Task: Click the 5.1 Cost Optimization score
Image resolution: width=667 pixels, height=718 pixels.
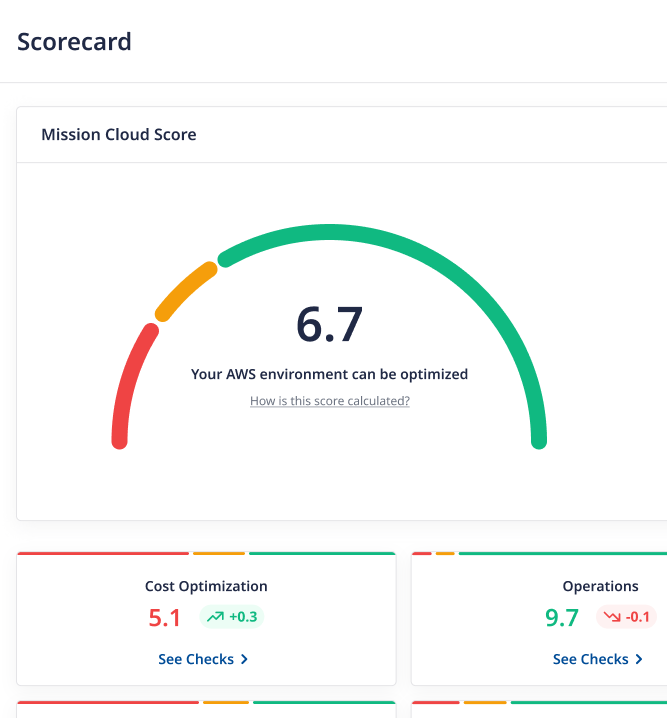Action: tap(165, 618)
